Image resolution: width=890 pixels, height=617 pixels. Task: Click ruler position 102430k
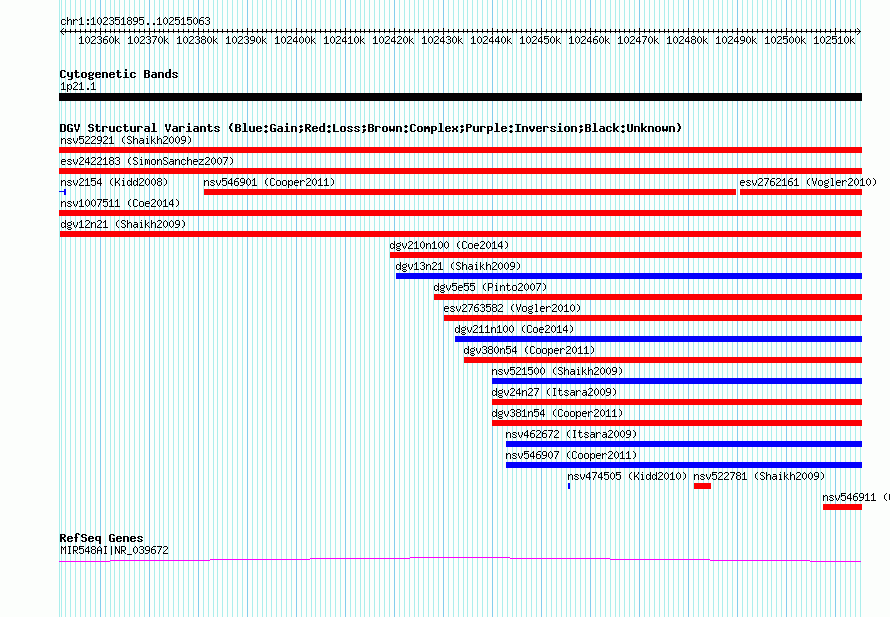click(x=442, y=40)
